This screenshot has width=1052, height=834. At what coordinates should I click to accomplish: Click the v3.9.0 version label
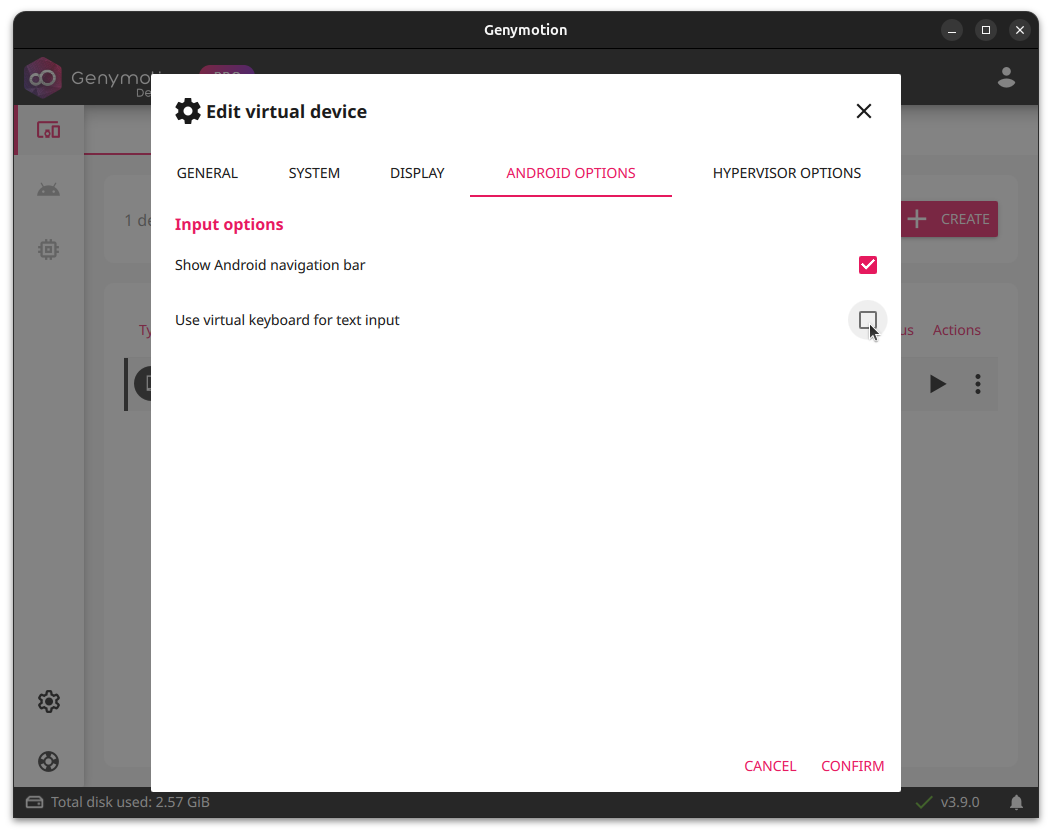click(960, 801)
